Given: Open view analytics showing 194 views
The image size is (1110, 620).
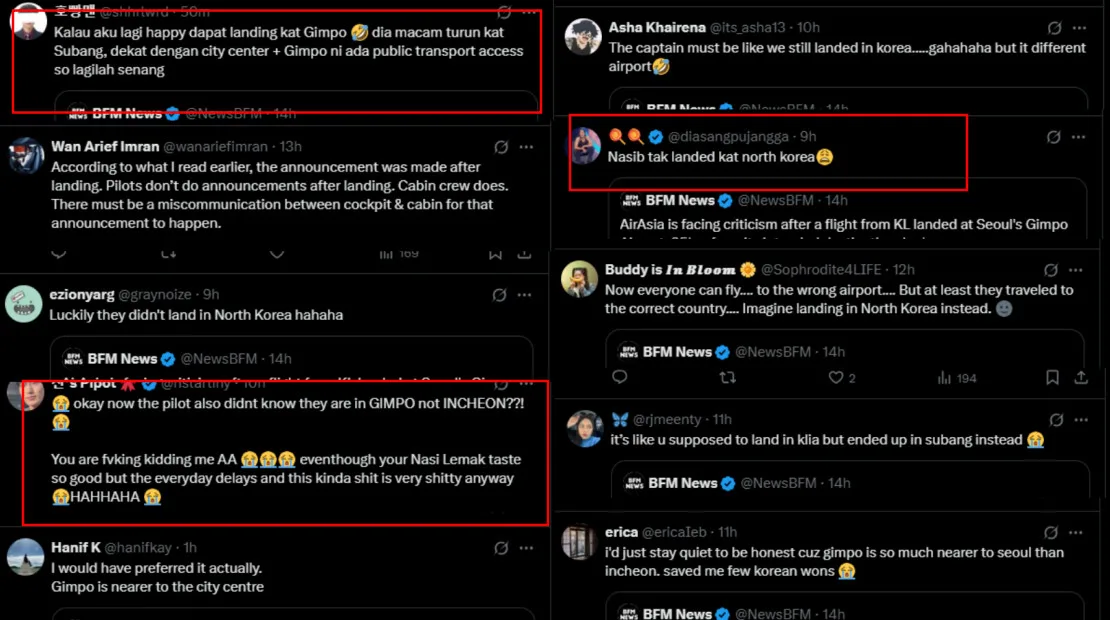Looking at the screenshot, I should point(945,377).
